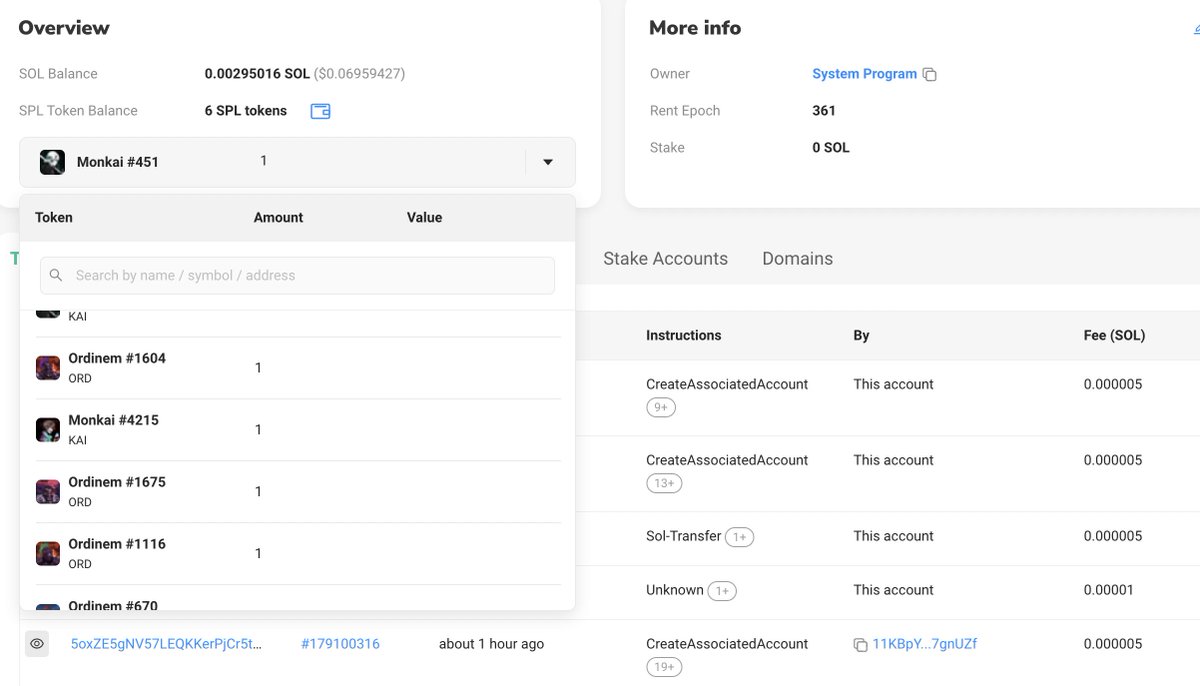Click the Value column header in token list
The width and height of the screenshot is (1200, 686).
(x=424, y=218)
